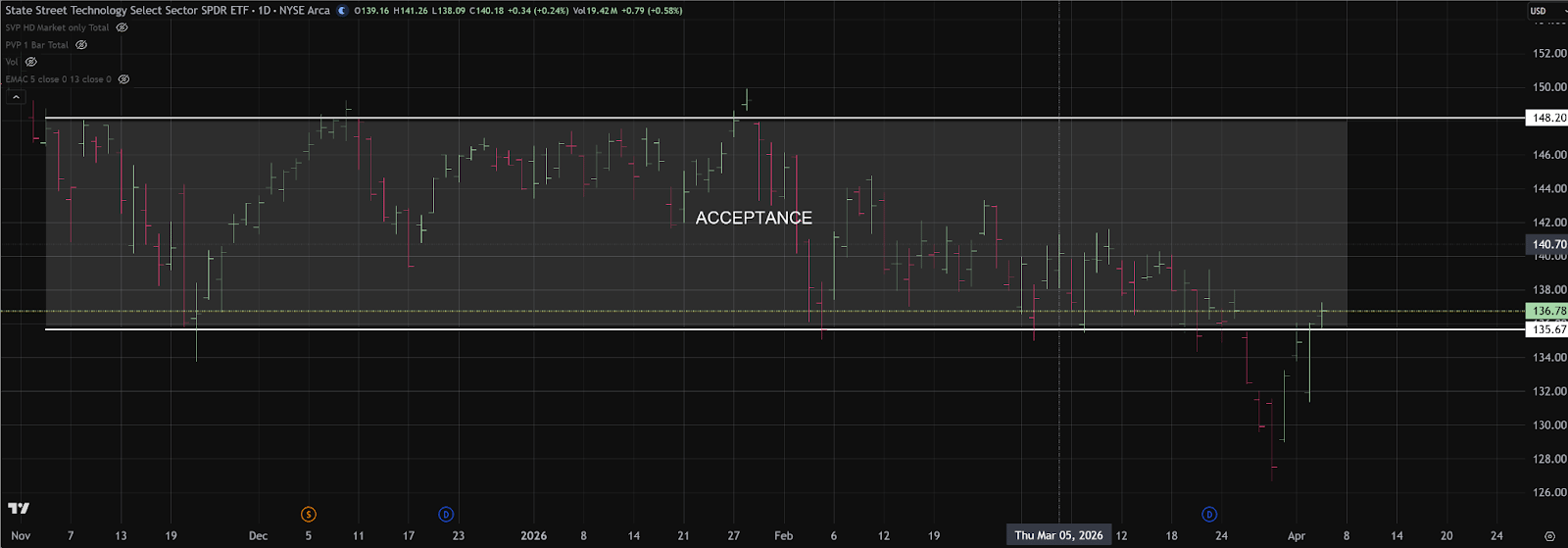The image size is (1568, 548).
Task: Toggle visibility of PVP 1 Bar Total
Action: click(82, 45)
